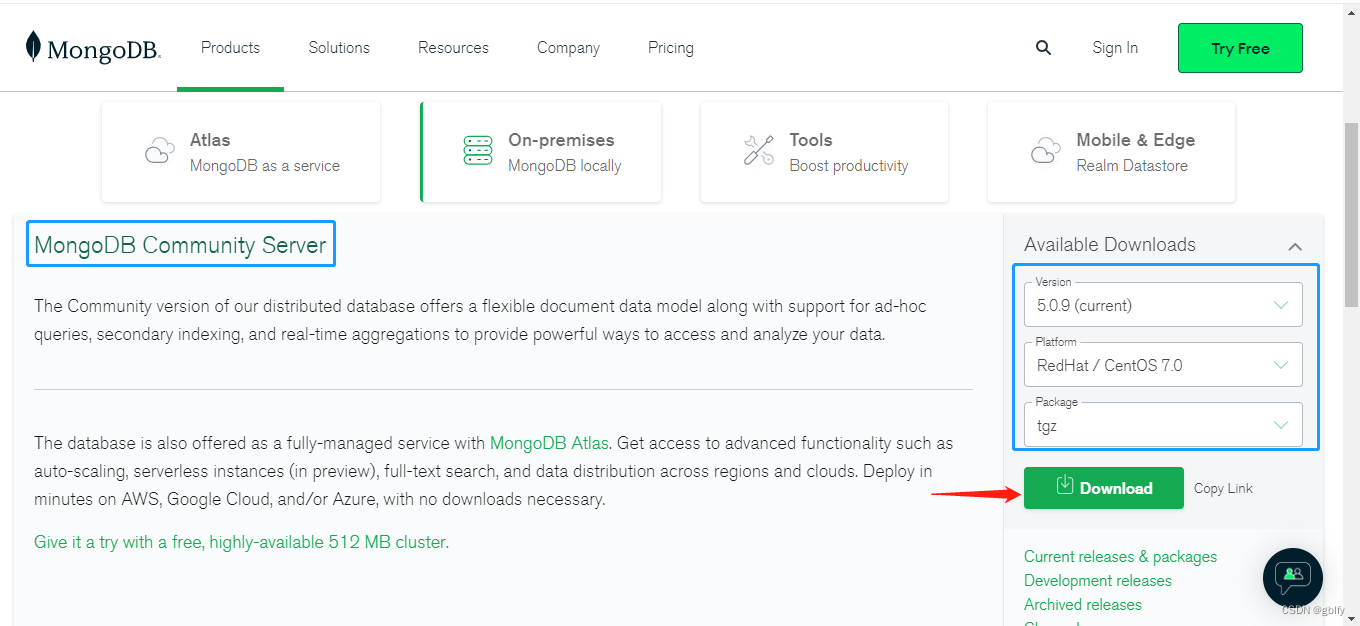1360x626 pixels.
Task: Click Copy Link next to Download
Action: (1223, 488)
